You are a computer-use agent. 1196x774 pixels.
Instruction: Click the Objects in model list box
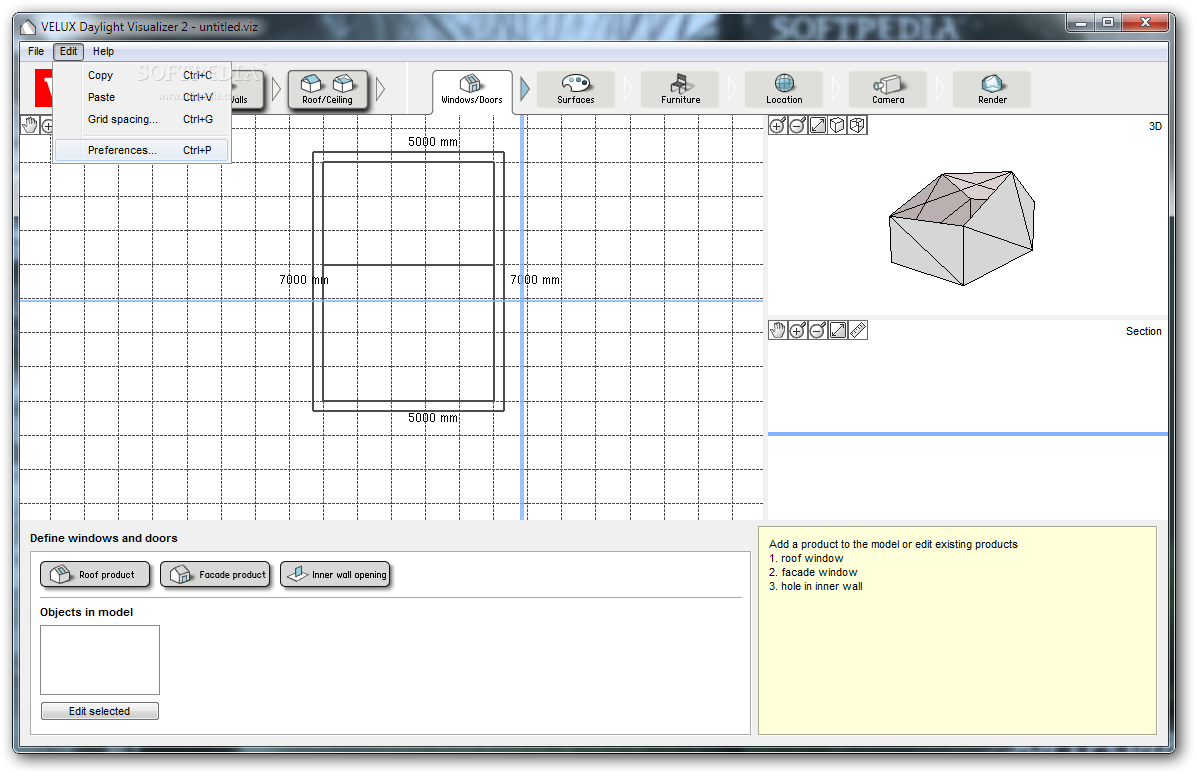coord(100,660)
